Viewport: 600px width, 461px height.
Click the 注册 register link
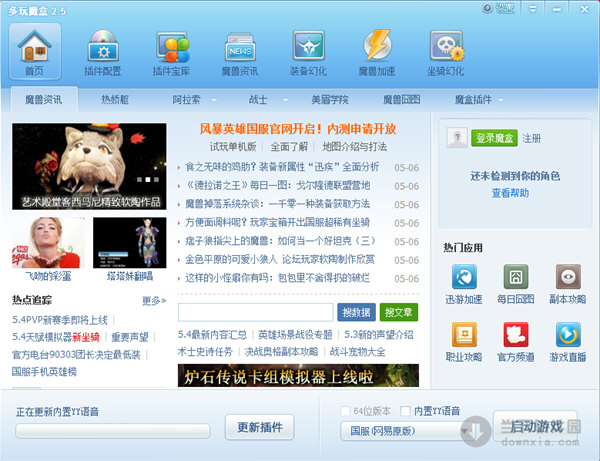532,138
